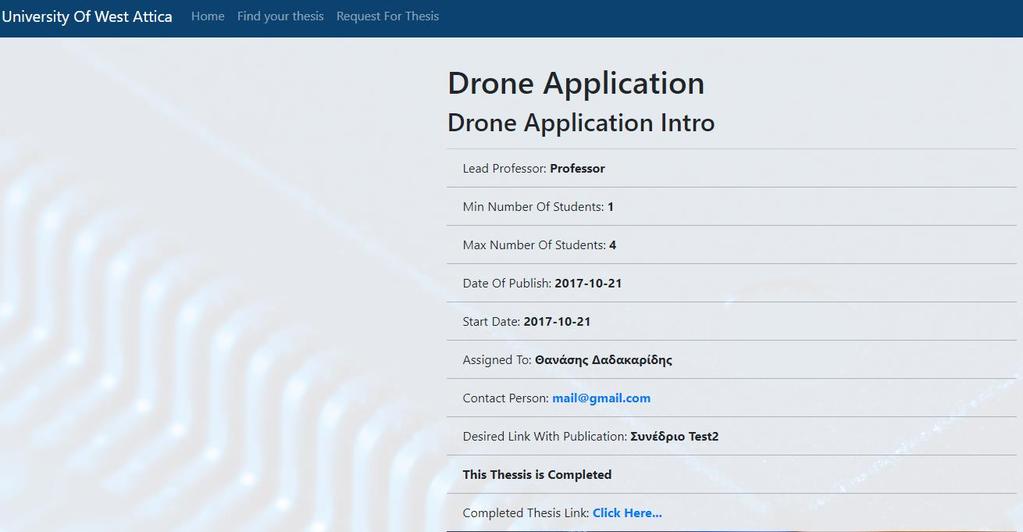
Task: Go to the Home menu item
Action: tap(207, 16)
